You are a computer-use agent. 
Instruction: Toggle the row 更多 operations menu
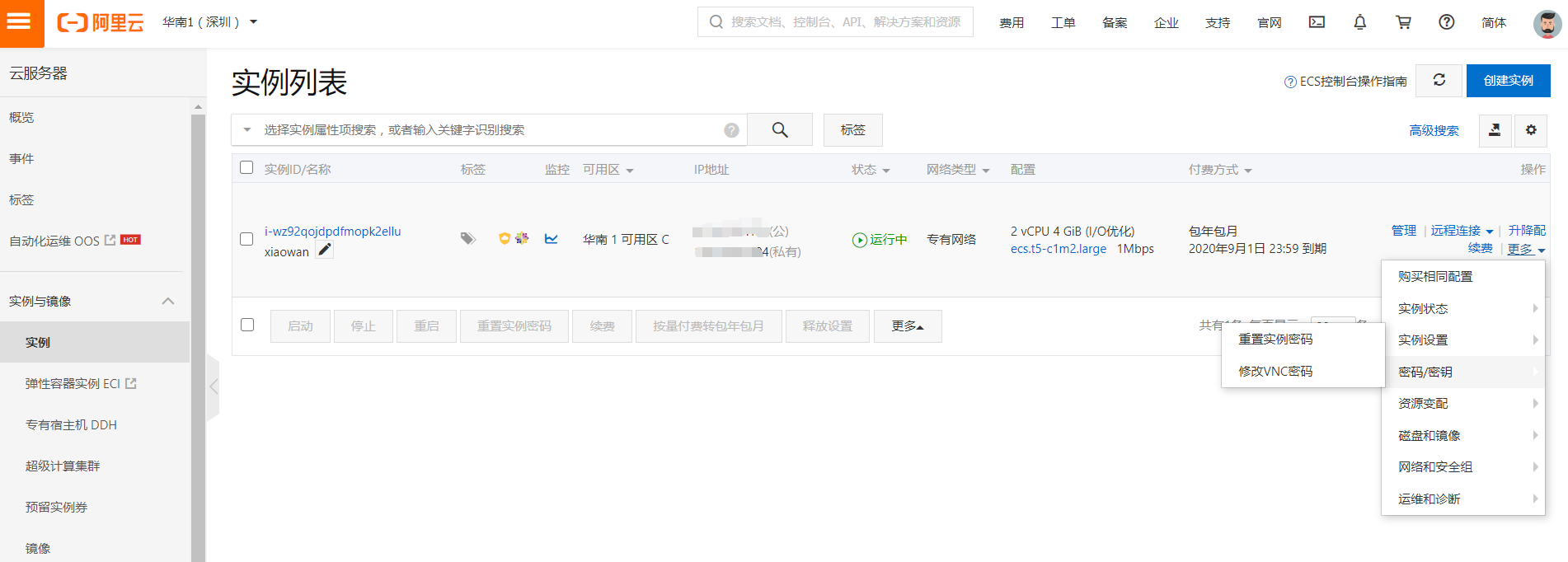click(1526, 249)
